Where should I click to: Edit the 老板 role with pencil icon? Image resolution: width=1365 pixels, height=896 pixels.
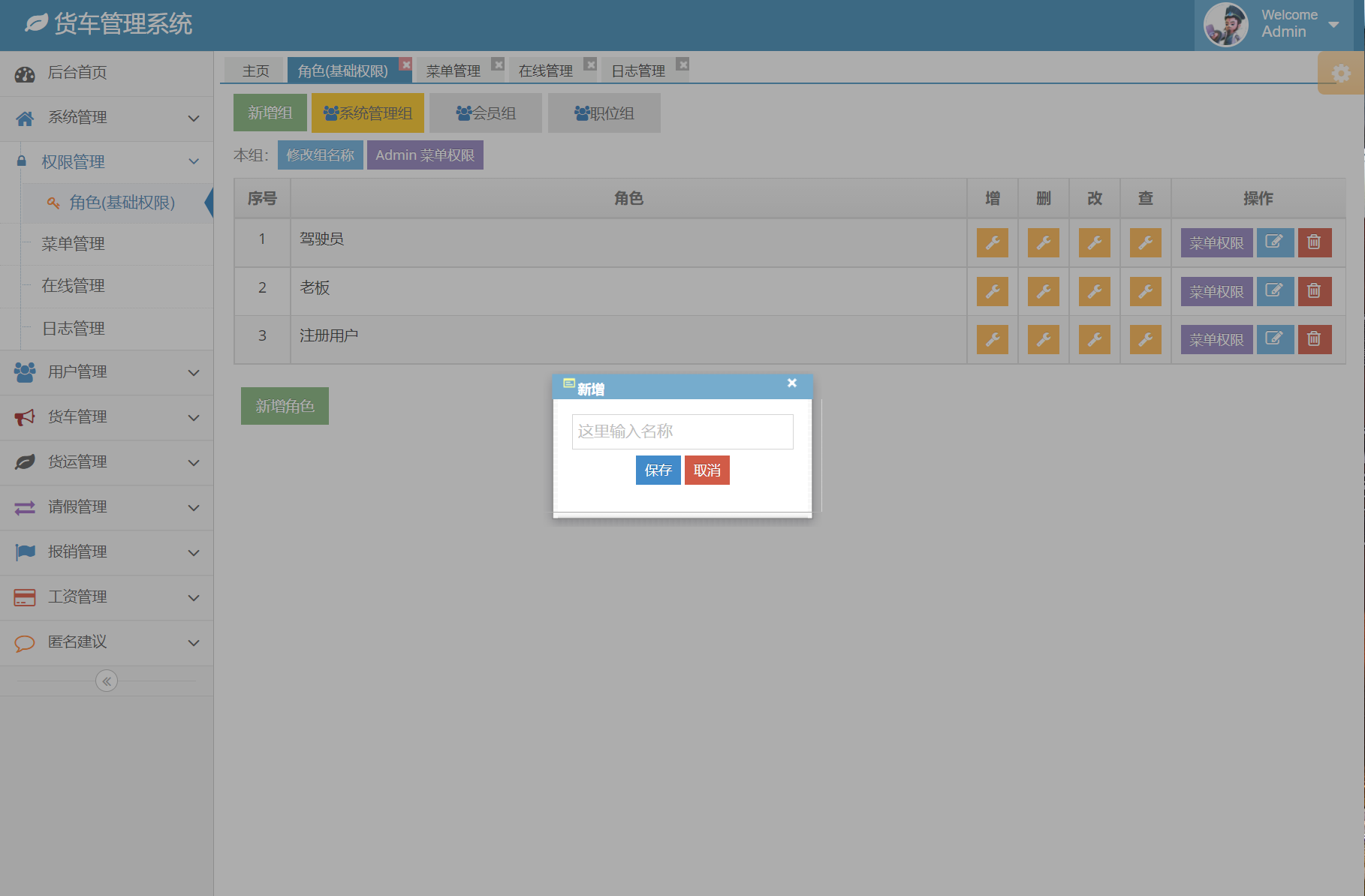coord(1275,291)
